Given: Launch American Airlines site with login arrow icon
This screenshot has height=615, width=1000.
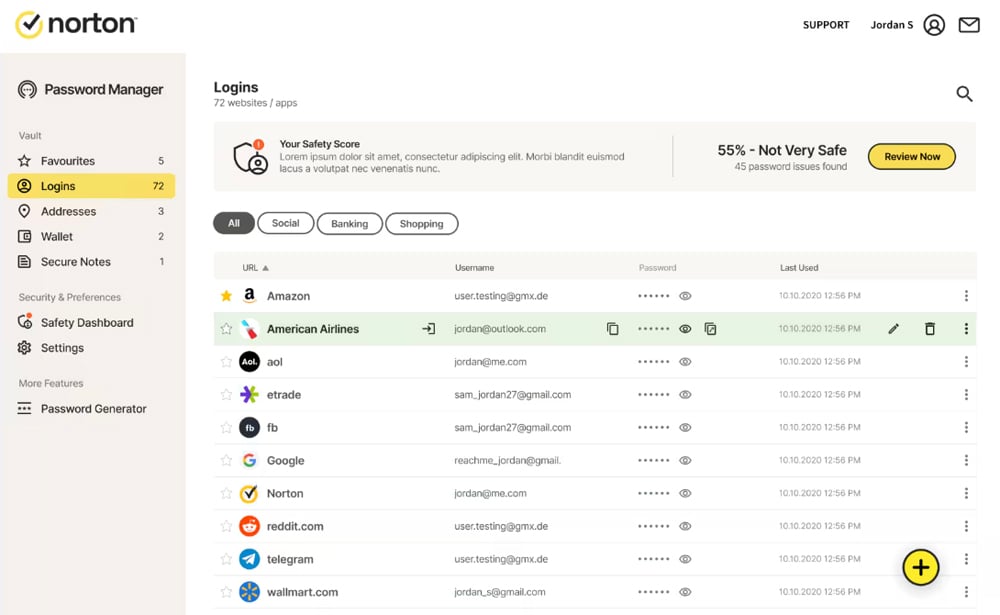Looking at the screenshot, I should click(429, 329).
